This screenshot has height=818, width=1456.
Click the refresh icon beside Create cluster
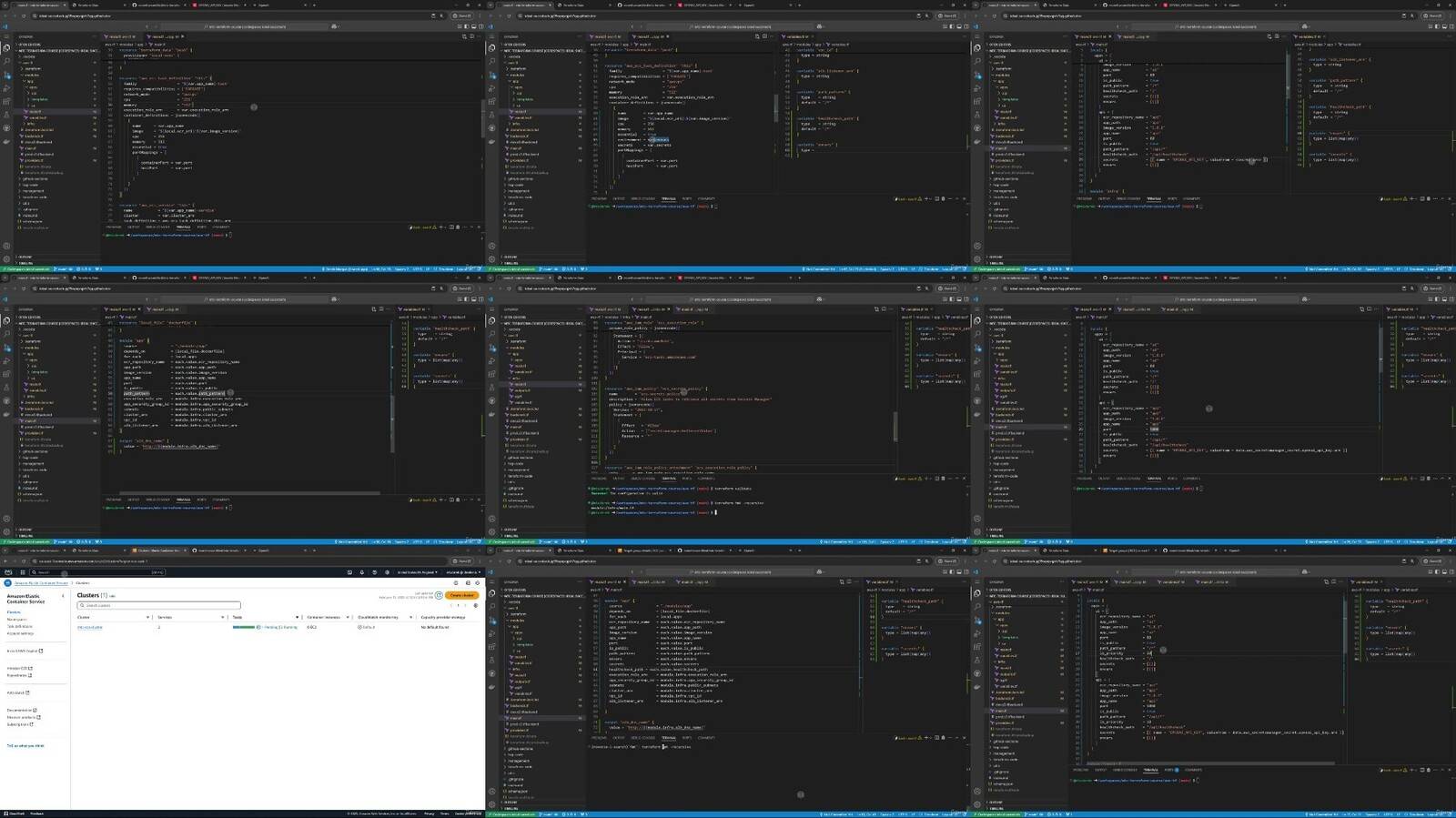[439, 595]
